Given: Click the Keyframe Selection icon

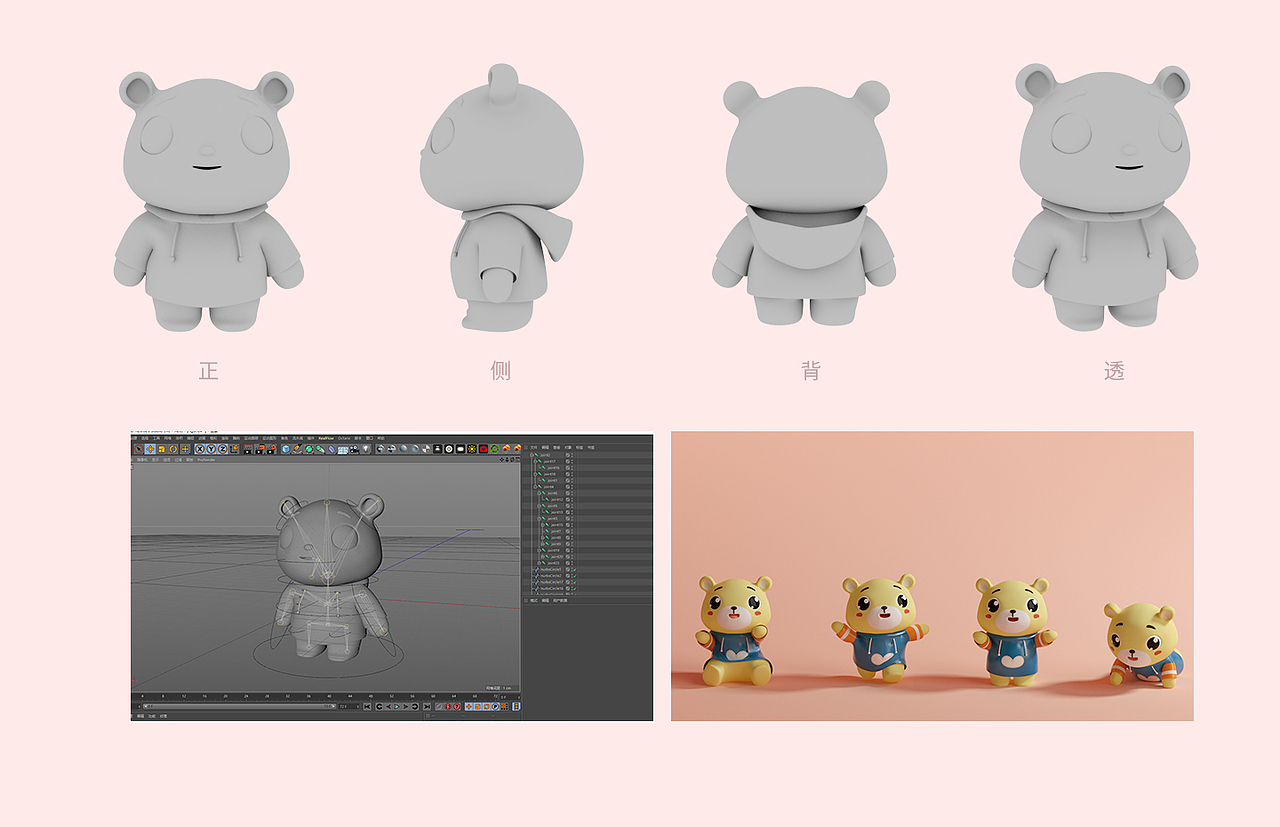Looking at the screenshot, I should tap(456, 706).
